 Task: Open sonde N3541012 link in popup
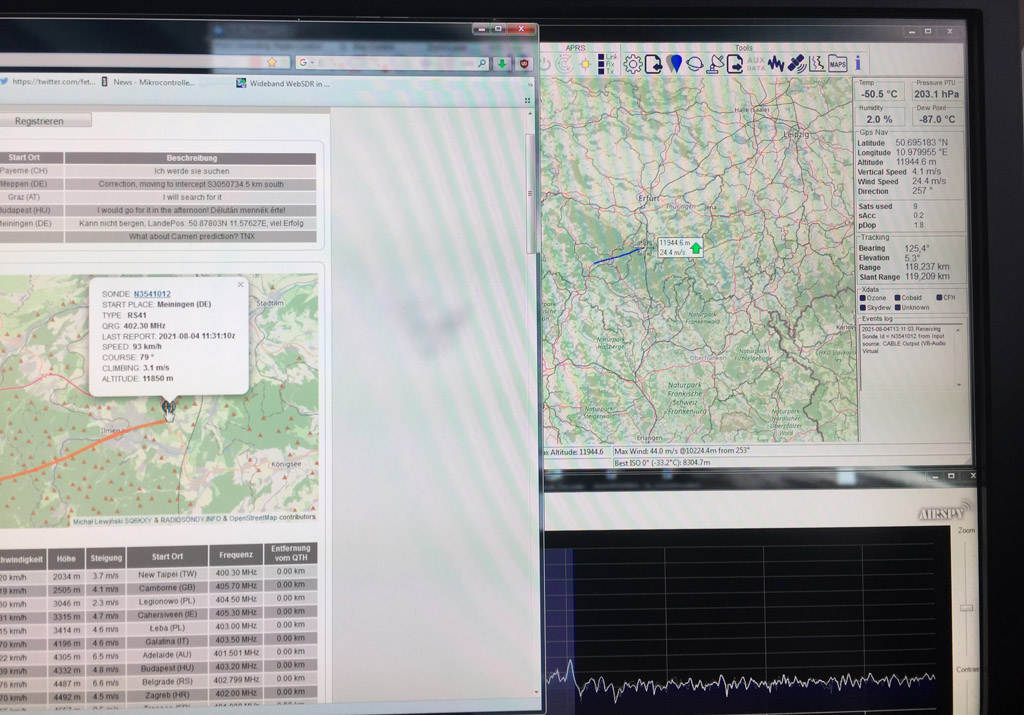click(x=153, y=293)
